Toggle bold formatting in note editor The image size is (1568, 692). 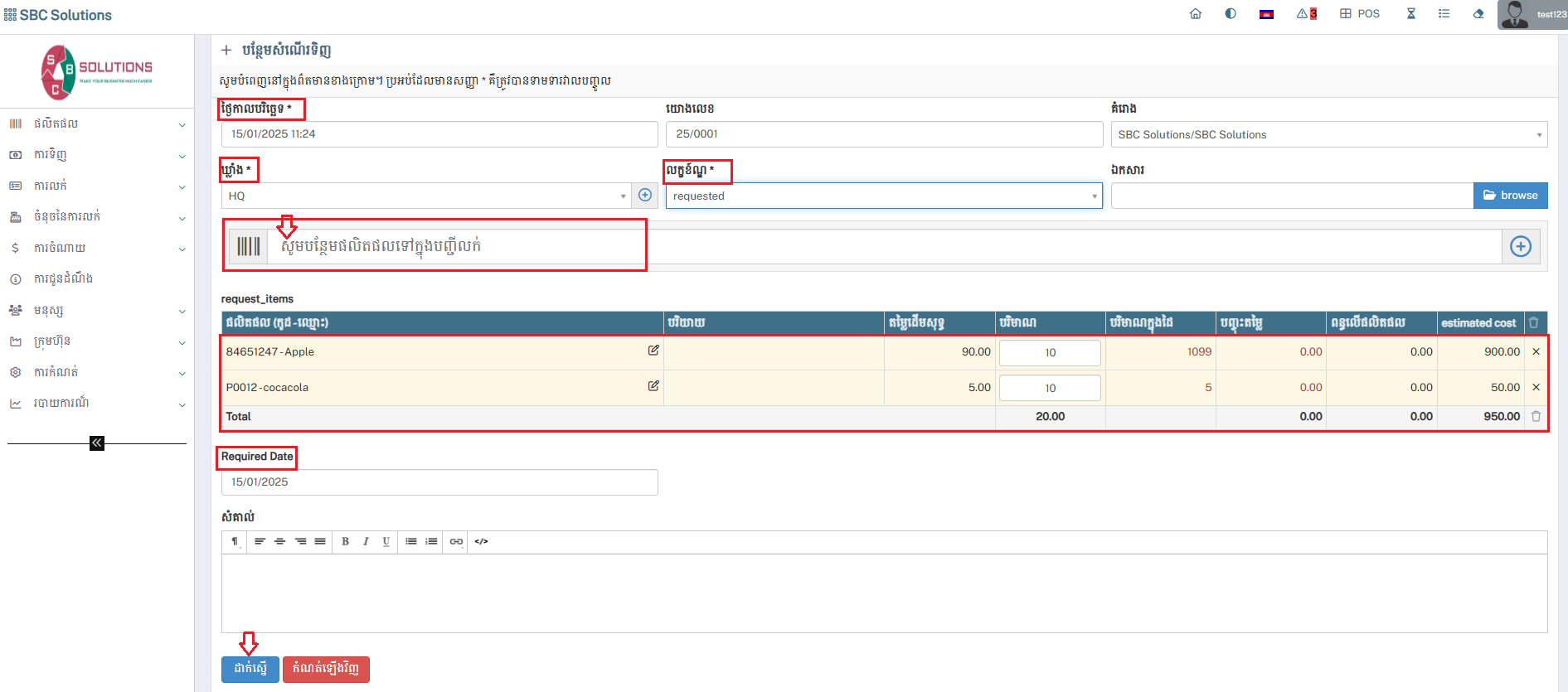pyautogui.click(x=345, y=541)
